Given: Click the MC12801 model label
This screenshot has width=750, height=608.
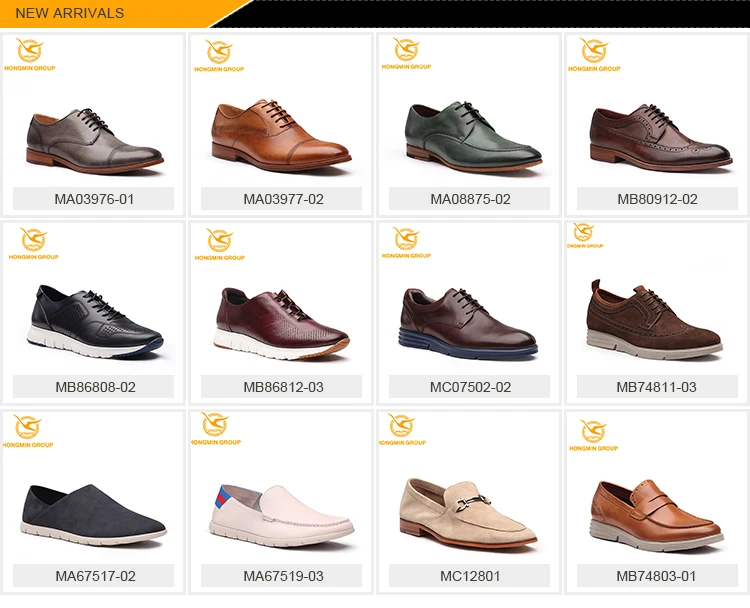Looking at the screenshot, I should point(470,576).
